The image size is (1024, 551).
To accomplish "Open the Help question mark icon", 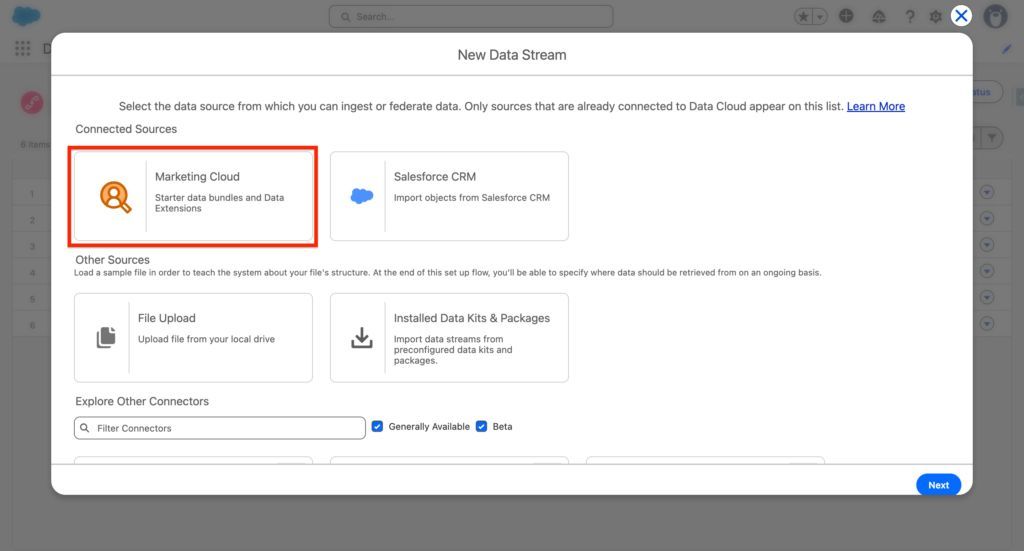I will 910,16.
